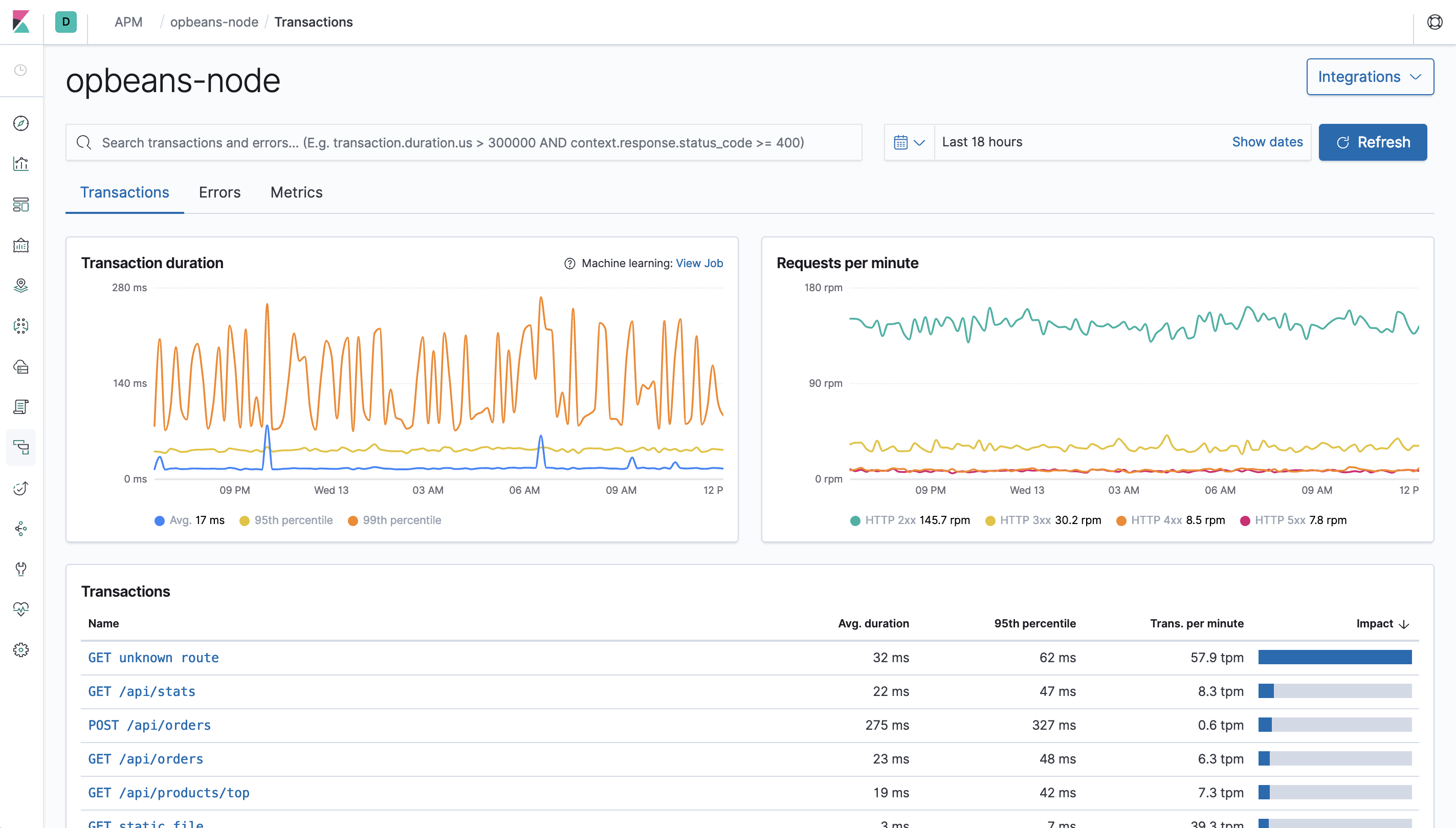Click the Show dates button
The width and height of the screenshot is (1456, 828).
pos(1267,141)
